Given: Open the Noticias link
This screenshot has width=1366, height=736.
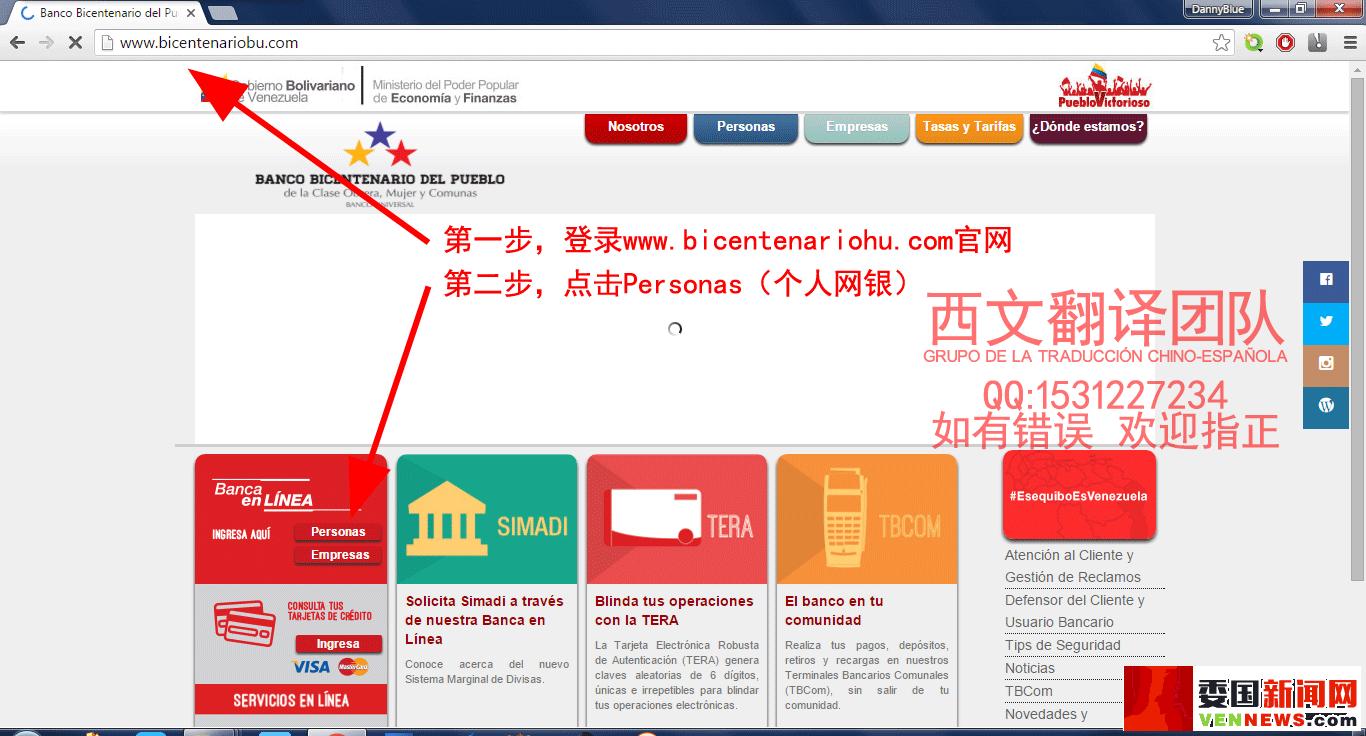Looking at the screenshot, I should (1030, 668).
